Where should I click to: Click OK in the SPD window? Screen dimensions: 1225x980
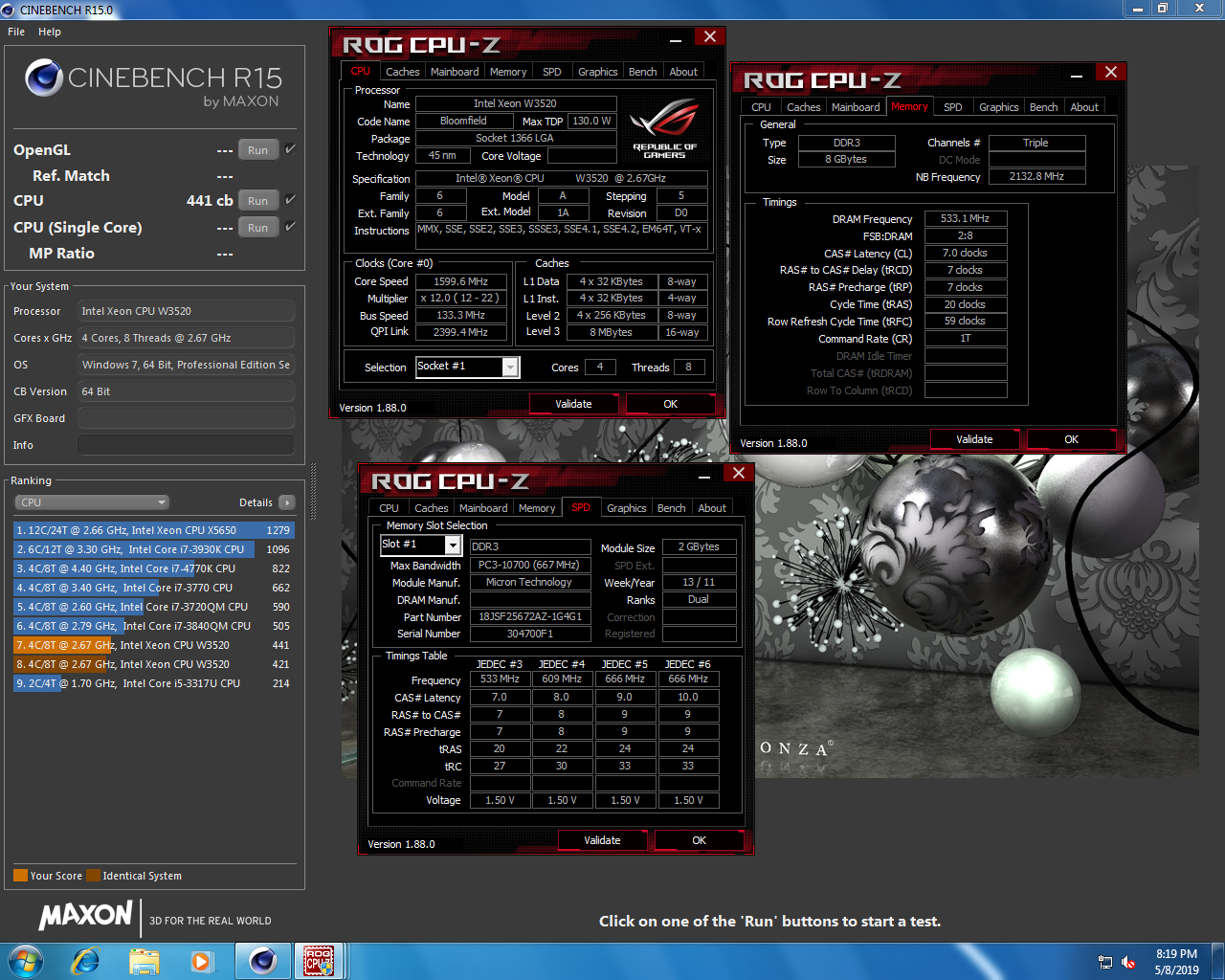pos(700,840)
